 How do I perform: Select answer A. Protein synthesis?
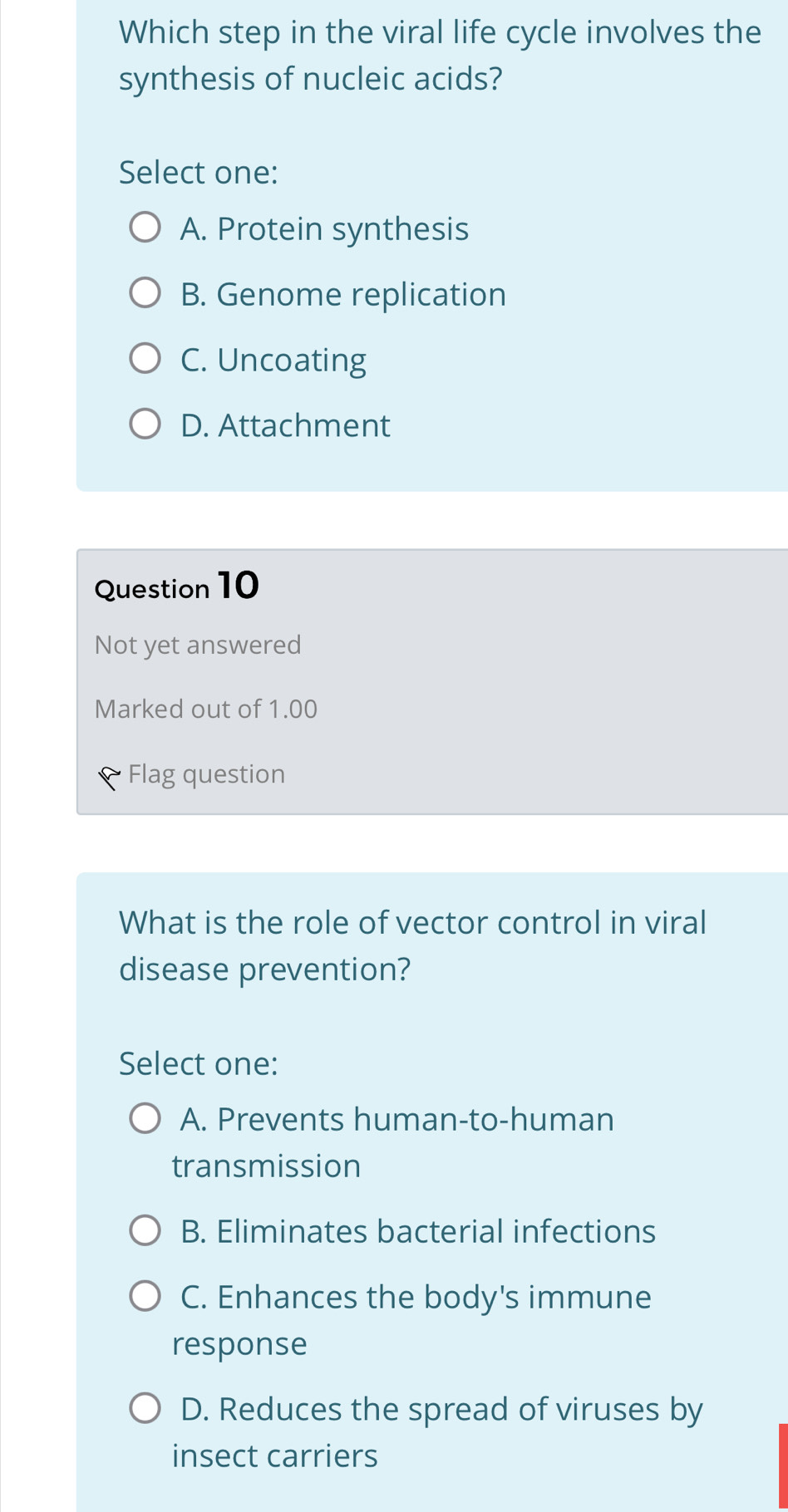point(145,225)
